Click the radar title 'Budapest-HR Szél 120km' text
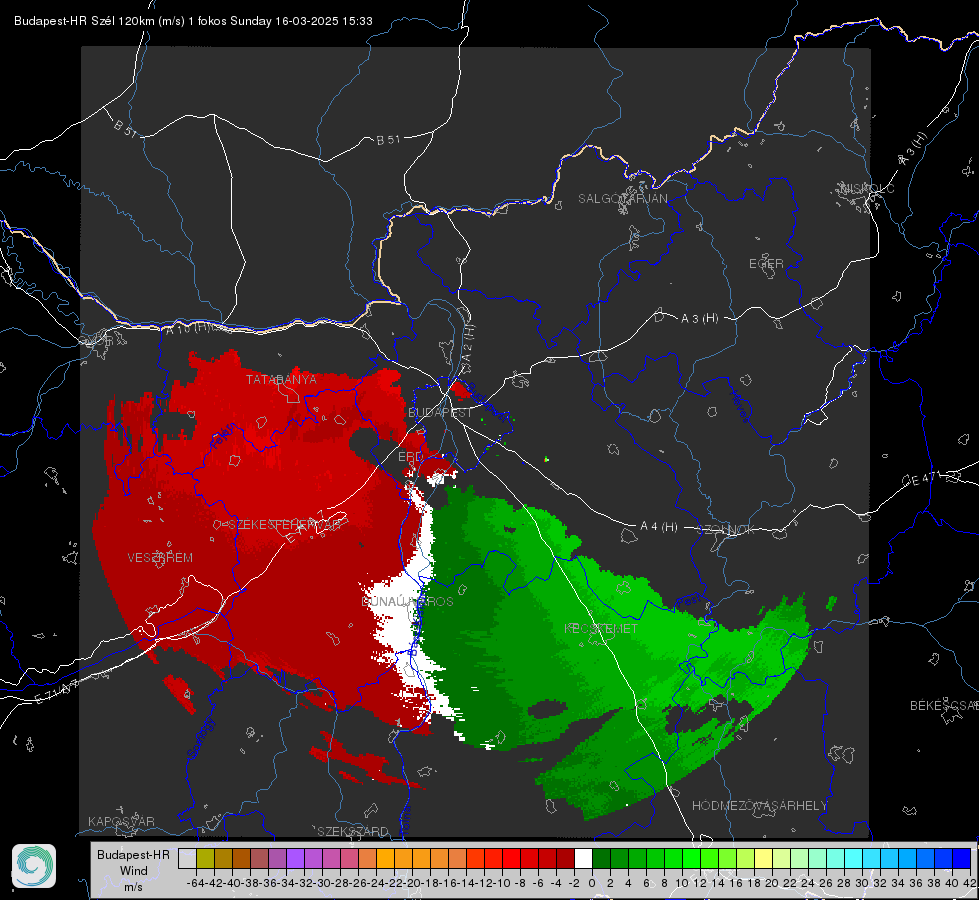979x900 pixels. pos(84,21)
